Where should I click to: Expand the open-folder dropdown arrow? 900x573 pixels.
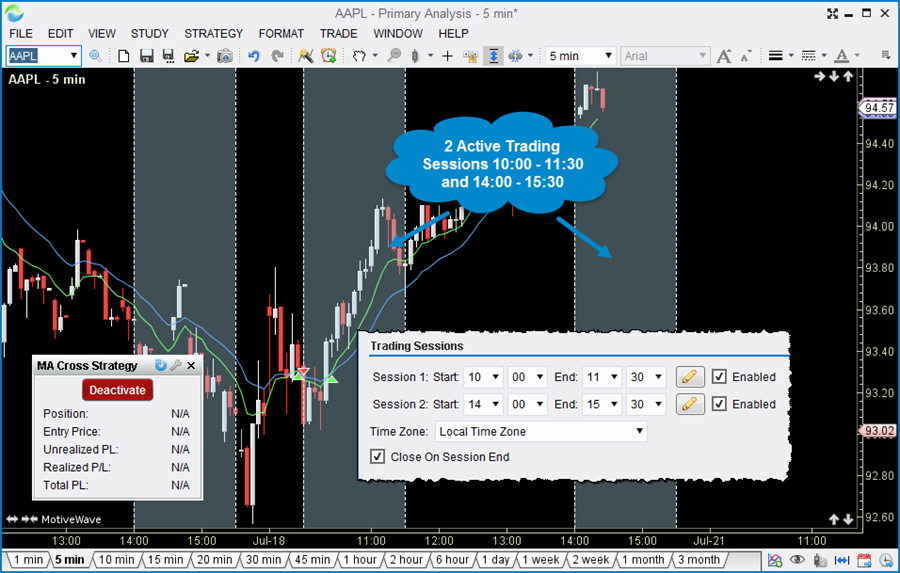208,56
